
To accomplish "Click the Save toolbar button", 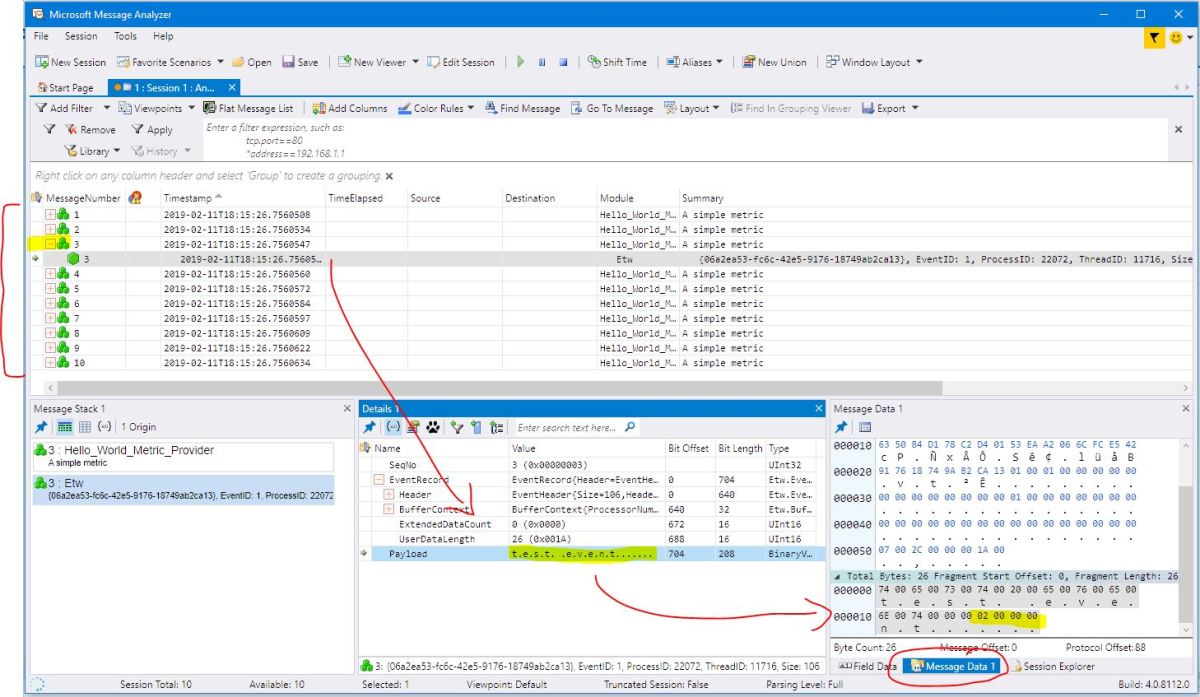I will tap(297, 62).
